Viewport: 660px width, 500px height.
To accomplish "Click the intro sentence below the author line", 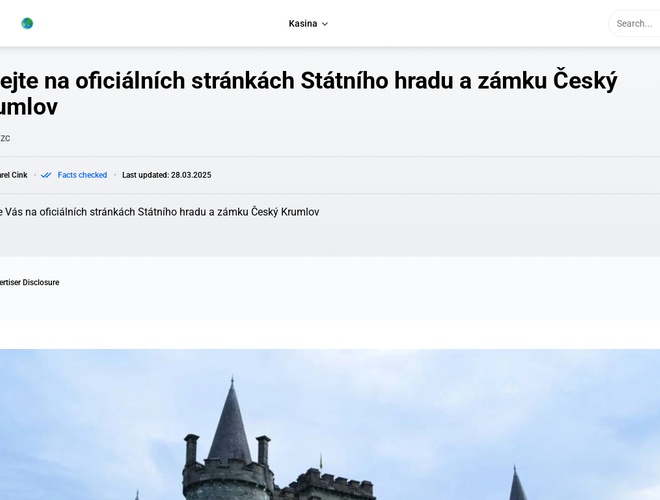I will (x=160, y=212).
